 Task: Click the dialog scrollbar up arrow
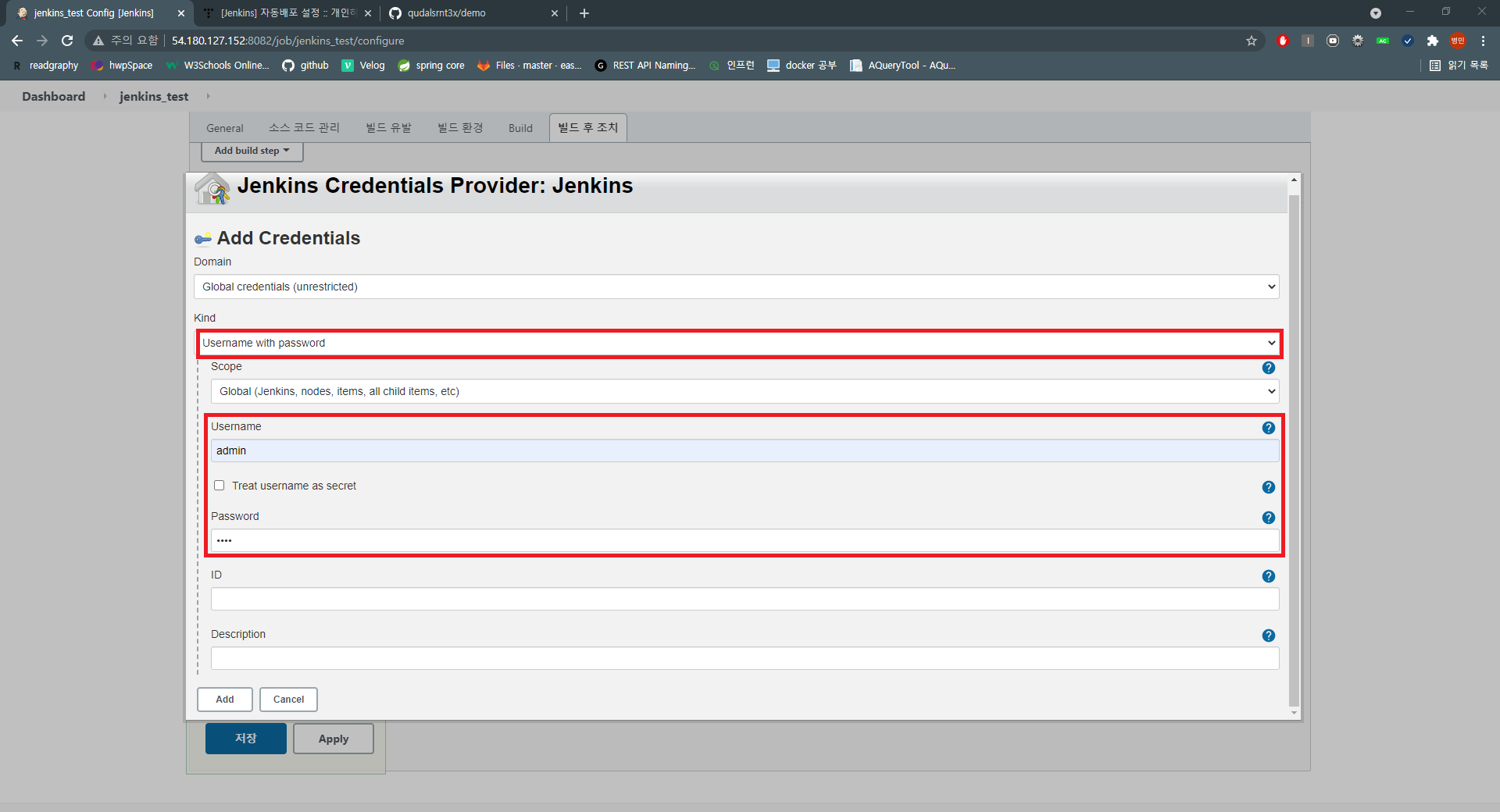pos(1294,180)
